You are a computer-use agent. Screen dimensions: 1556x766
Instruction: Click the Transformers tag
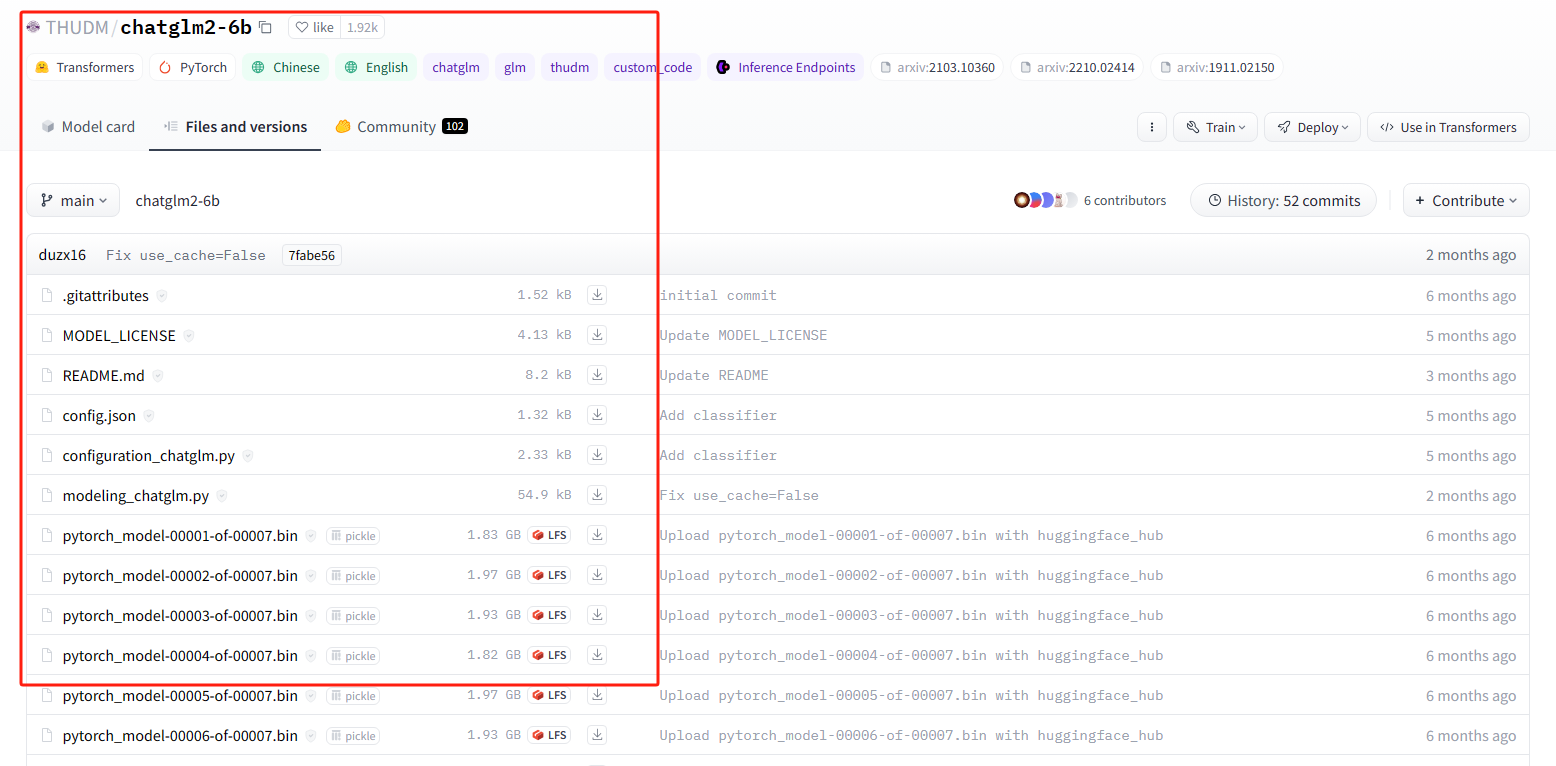84,67
